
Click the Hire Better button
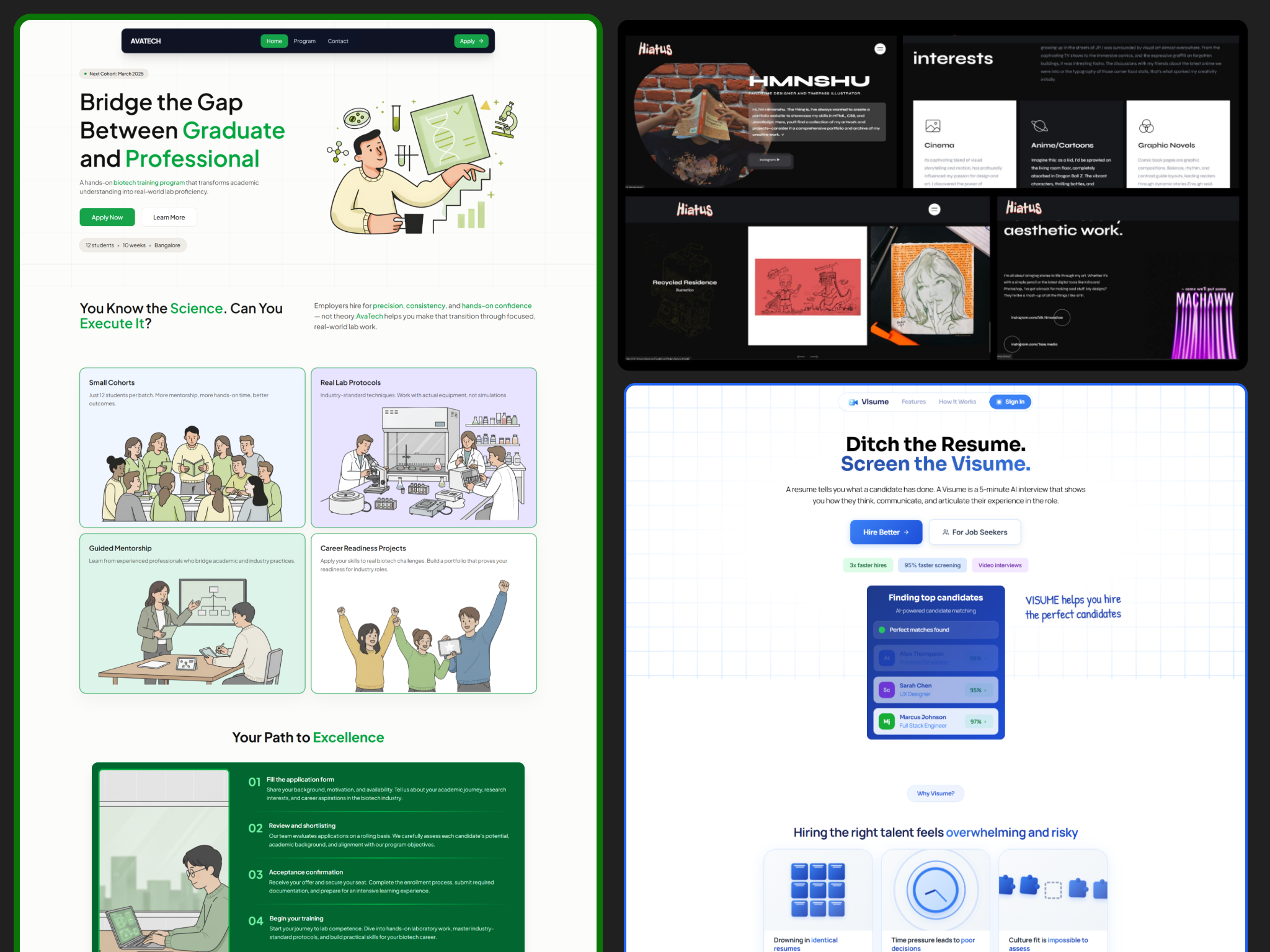[x=886, y=532]
